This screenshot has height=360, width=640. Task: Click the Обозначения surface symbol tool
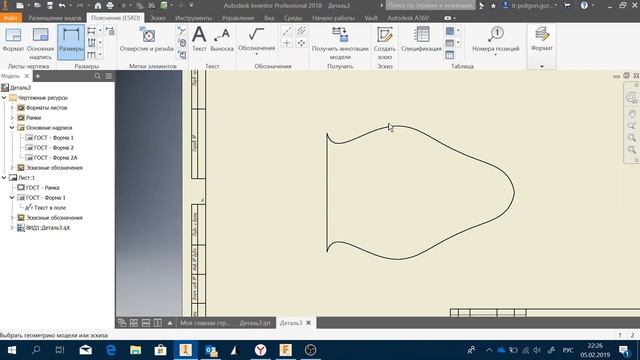click(x=256, y=40)
